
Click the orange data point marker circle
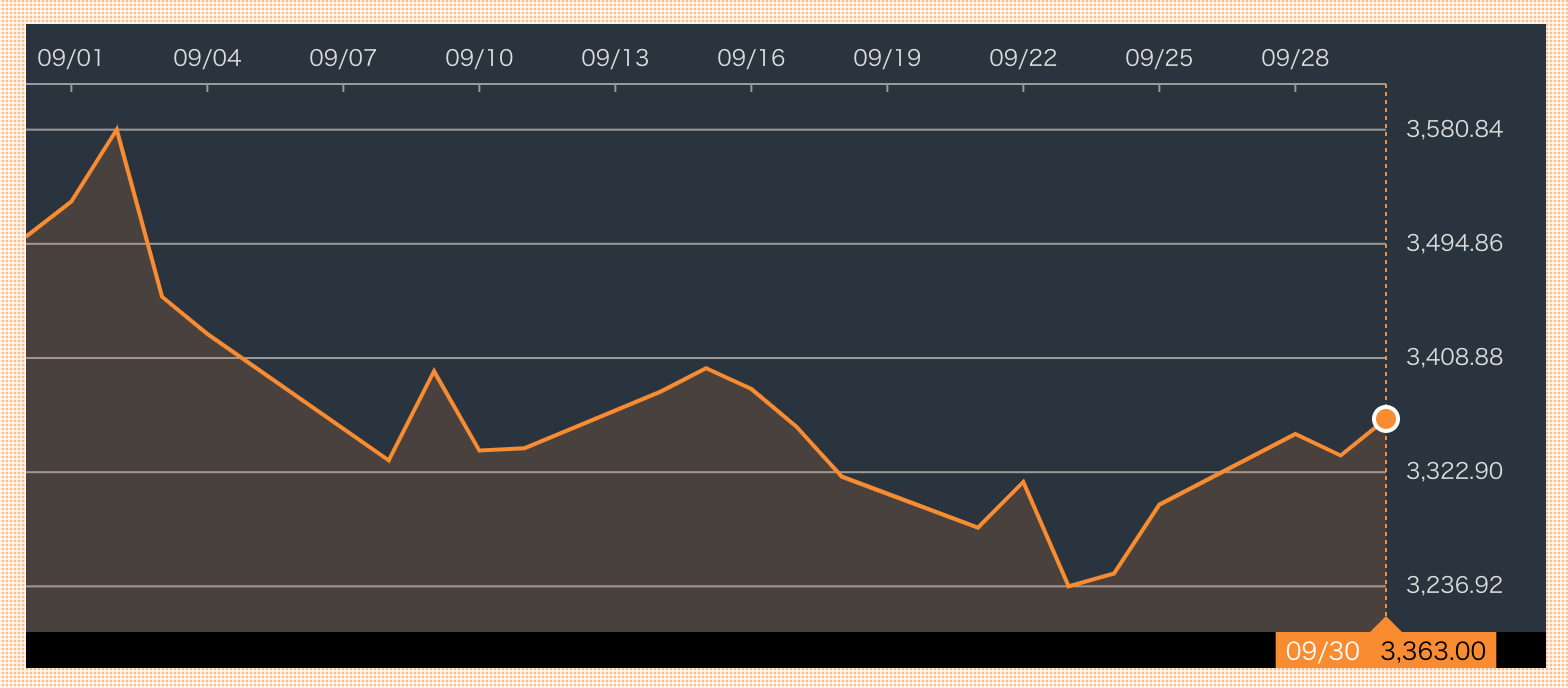pos(1385,419)
